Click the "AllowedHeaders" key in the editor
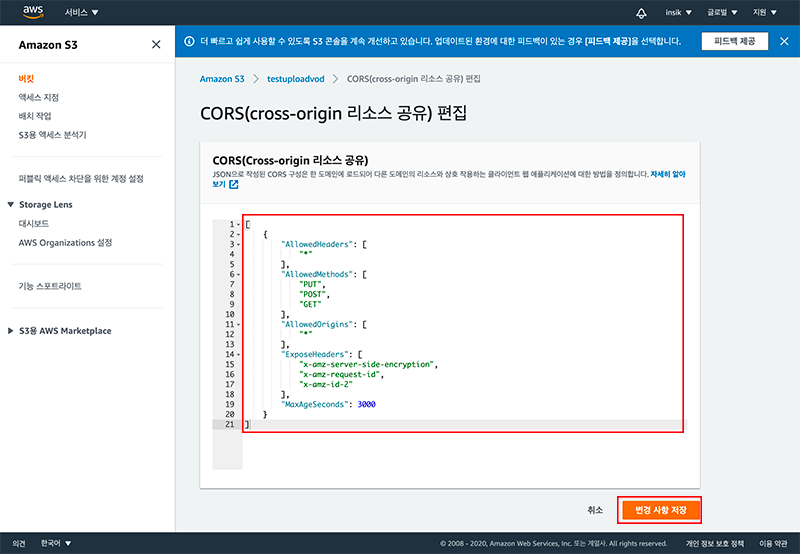 pyautogui.click(x=317, y=244)
